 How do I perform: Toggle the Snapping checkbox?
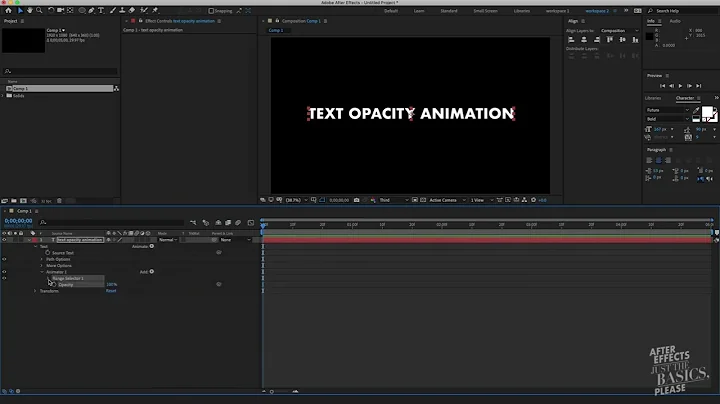point(211,11)
